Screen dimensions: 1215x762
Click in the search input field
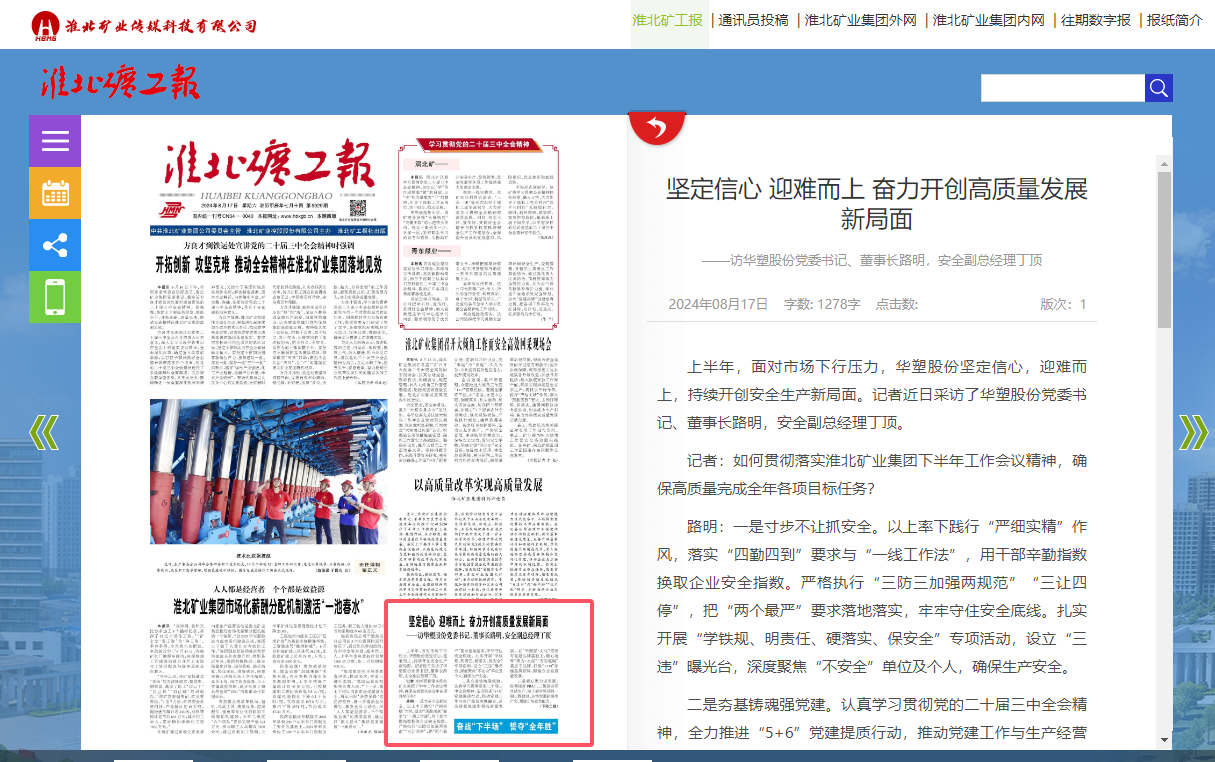(1062, 88)
